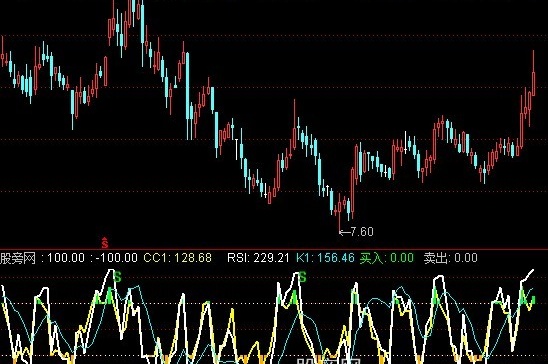Click the K1: 156.46 indicator value
The image size is (548, 364).
point(325,258)
